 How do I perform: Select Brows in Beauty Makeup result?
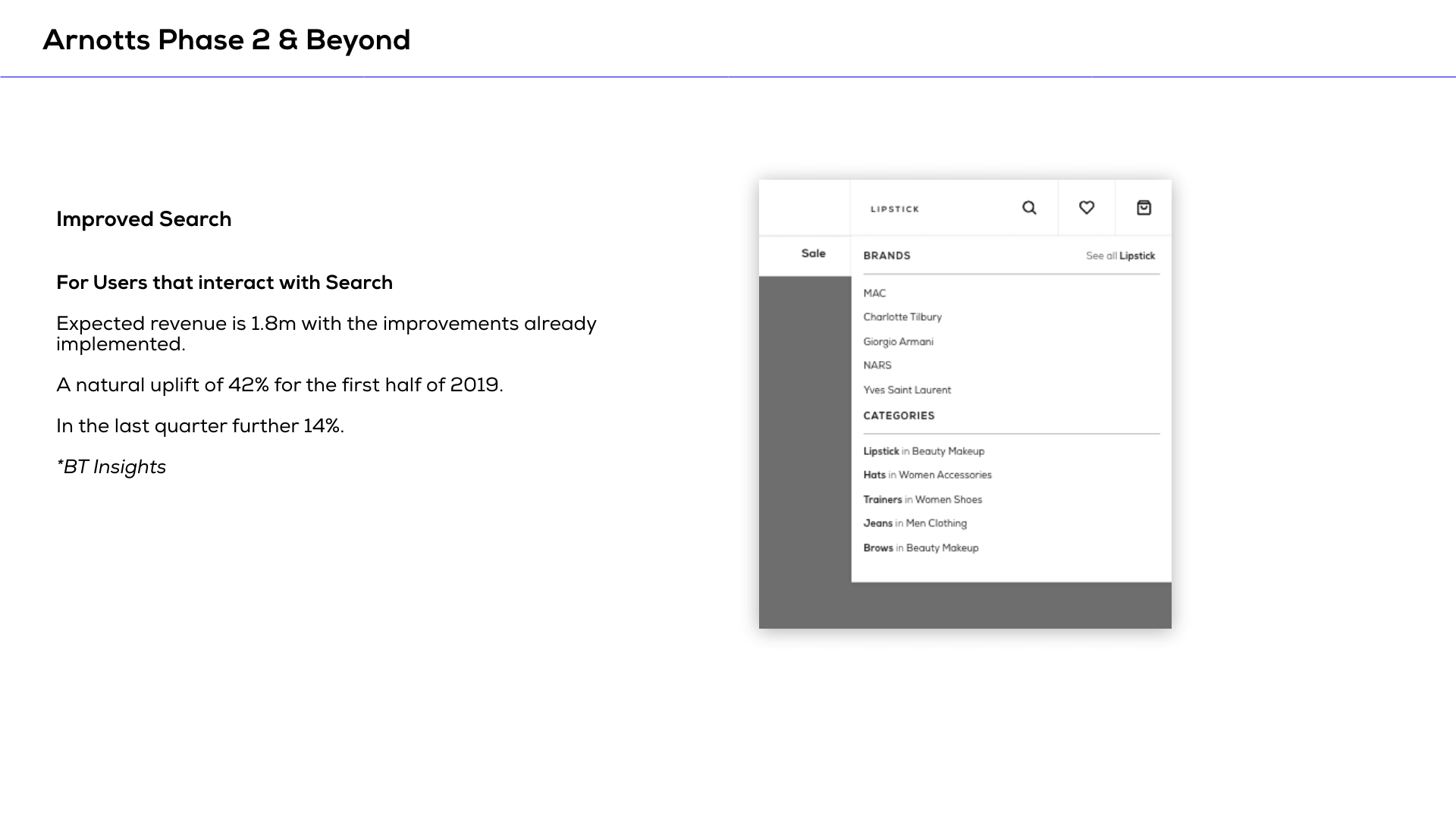921,548
